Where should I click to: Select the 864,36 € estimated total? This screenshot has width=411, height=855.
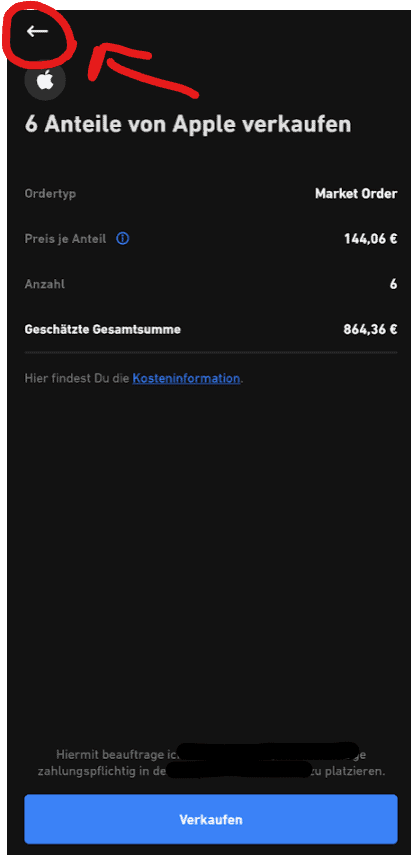[370, 330]
